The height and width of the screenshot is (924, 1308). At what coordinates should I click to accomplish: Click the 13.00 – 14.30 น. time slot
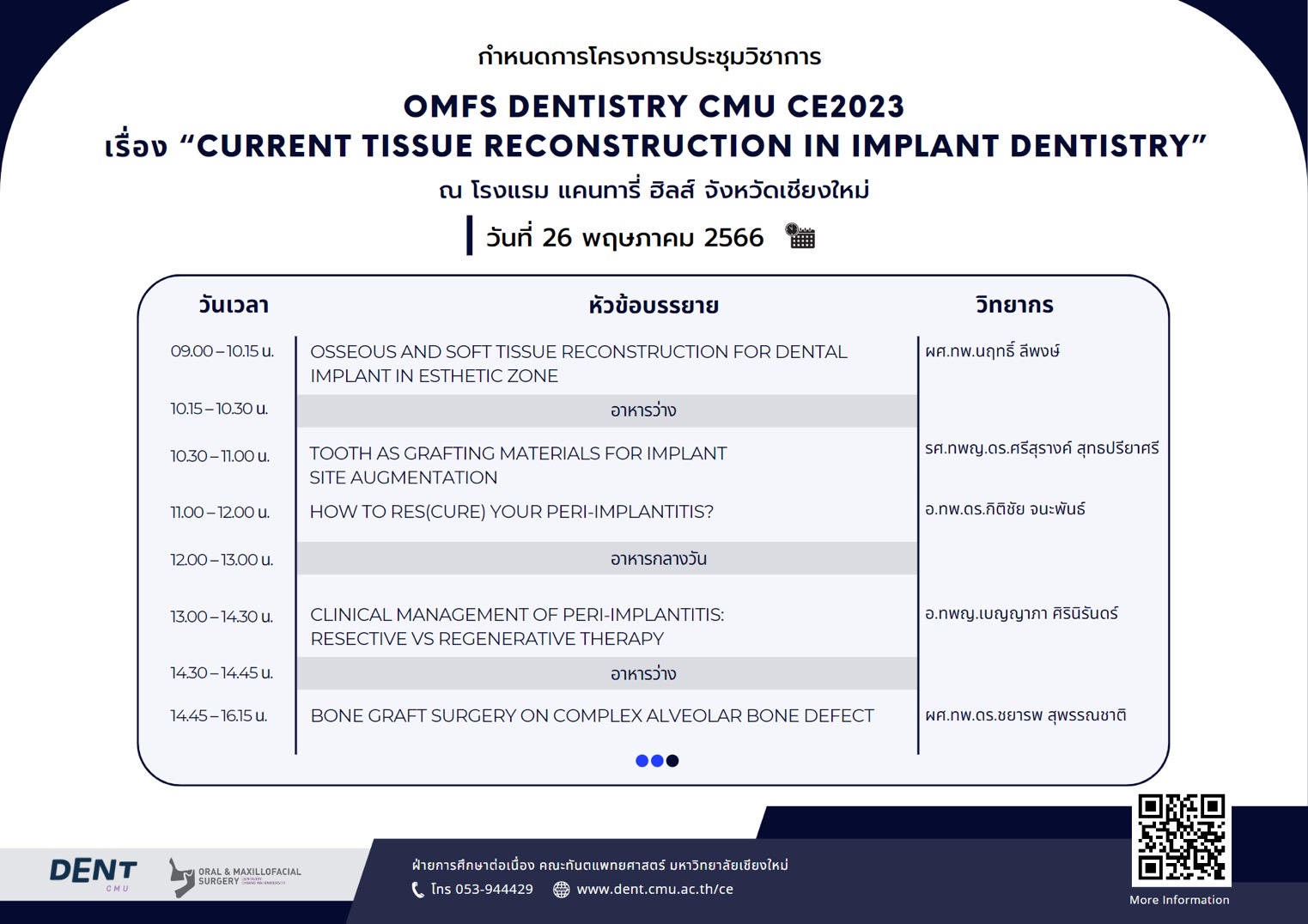point(222,617)
